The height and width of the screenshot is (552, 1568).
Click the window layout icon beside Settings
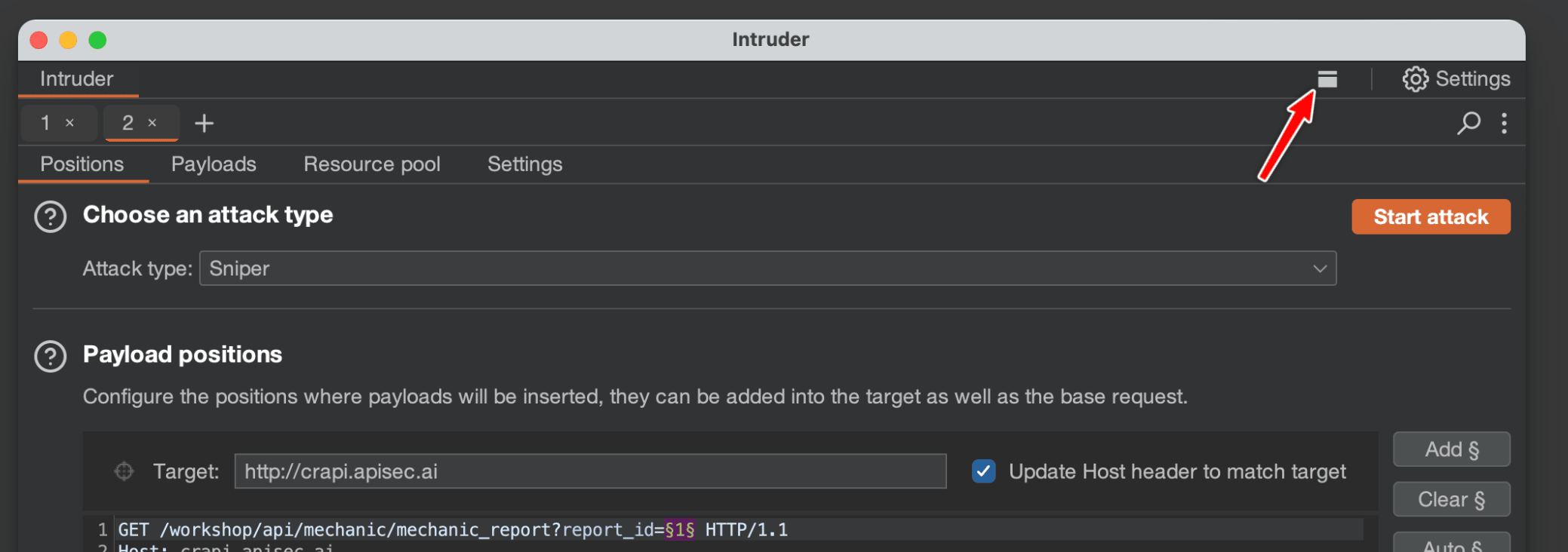(1327, 79)
